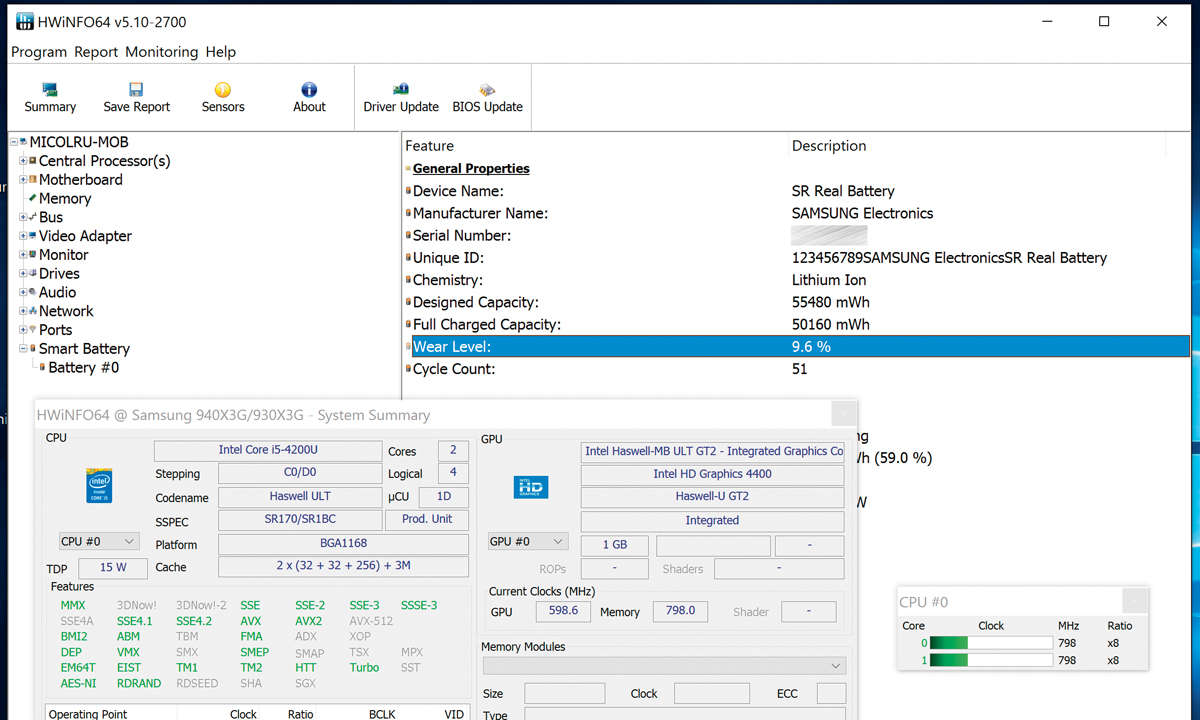Open the GPU #0 selector dropdown
Image resolution: width=1200 pixels, height=720 pixels.
(x=527, y=541)
